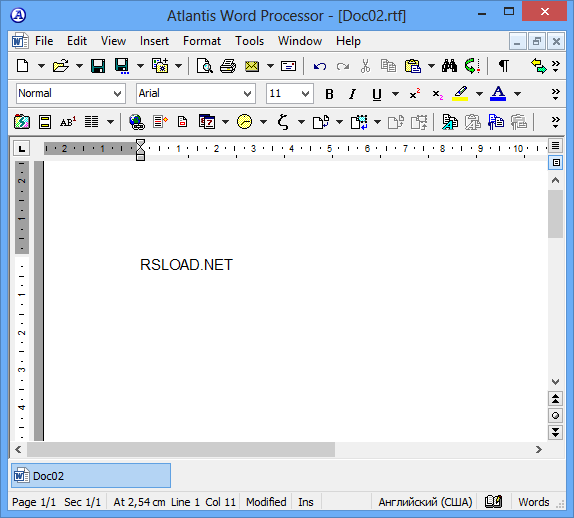This screenshot has height=518, width=574.
Task: Open Find with binoculars icon
Action: [449, 66]
